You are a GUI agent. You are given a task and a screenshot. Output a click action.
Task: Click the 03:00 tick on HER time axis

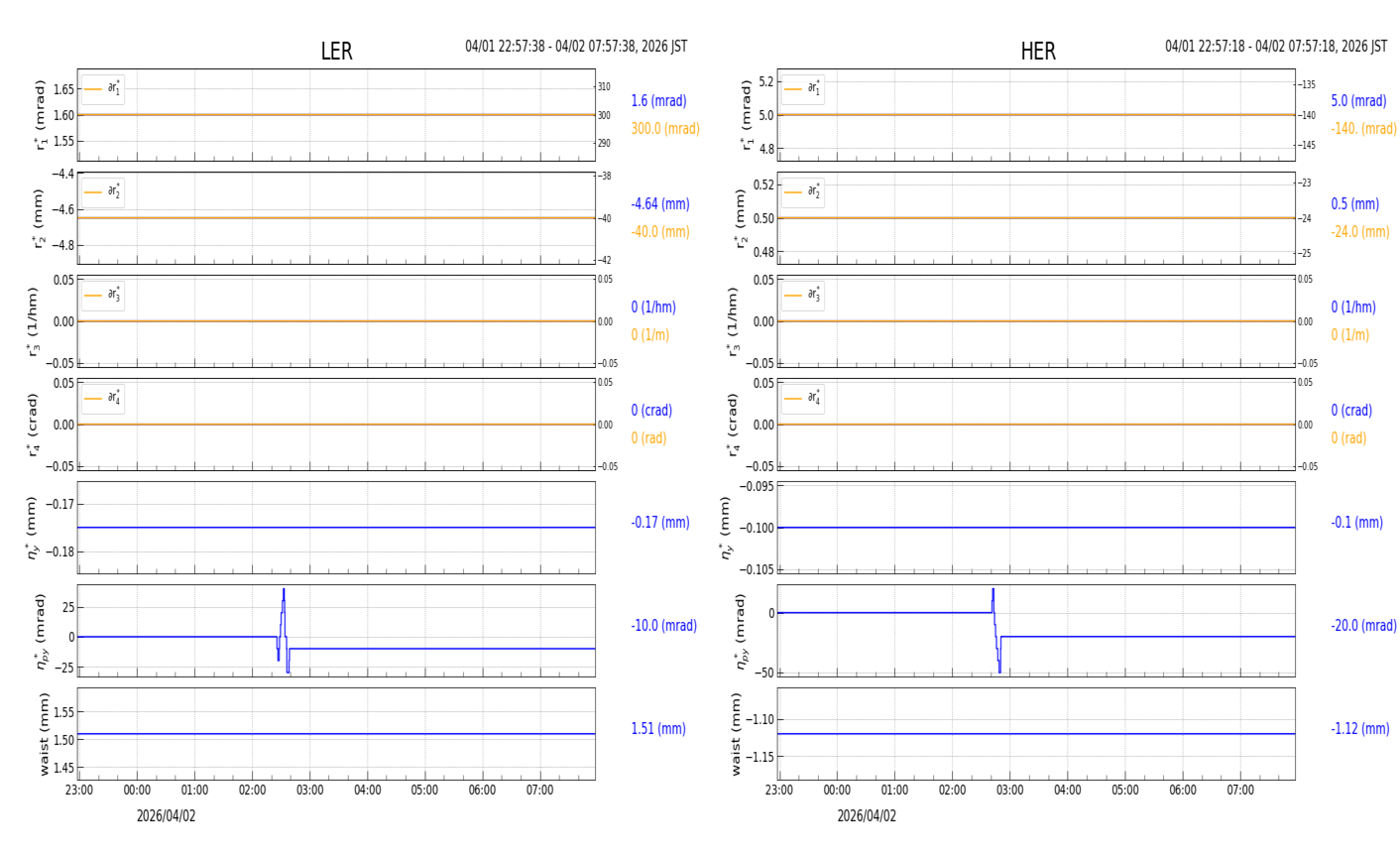click(x=1010, y=791)
